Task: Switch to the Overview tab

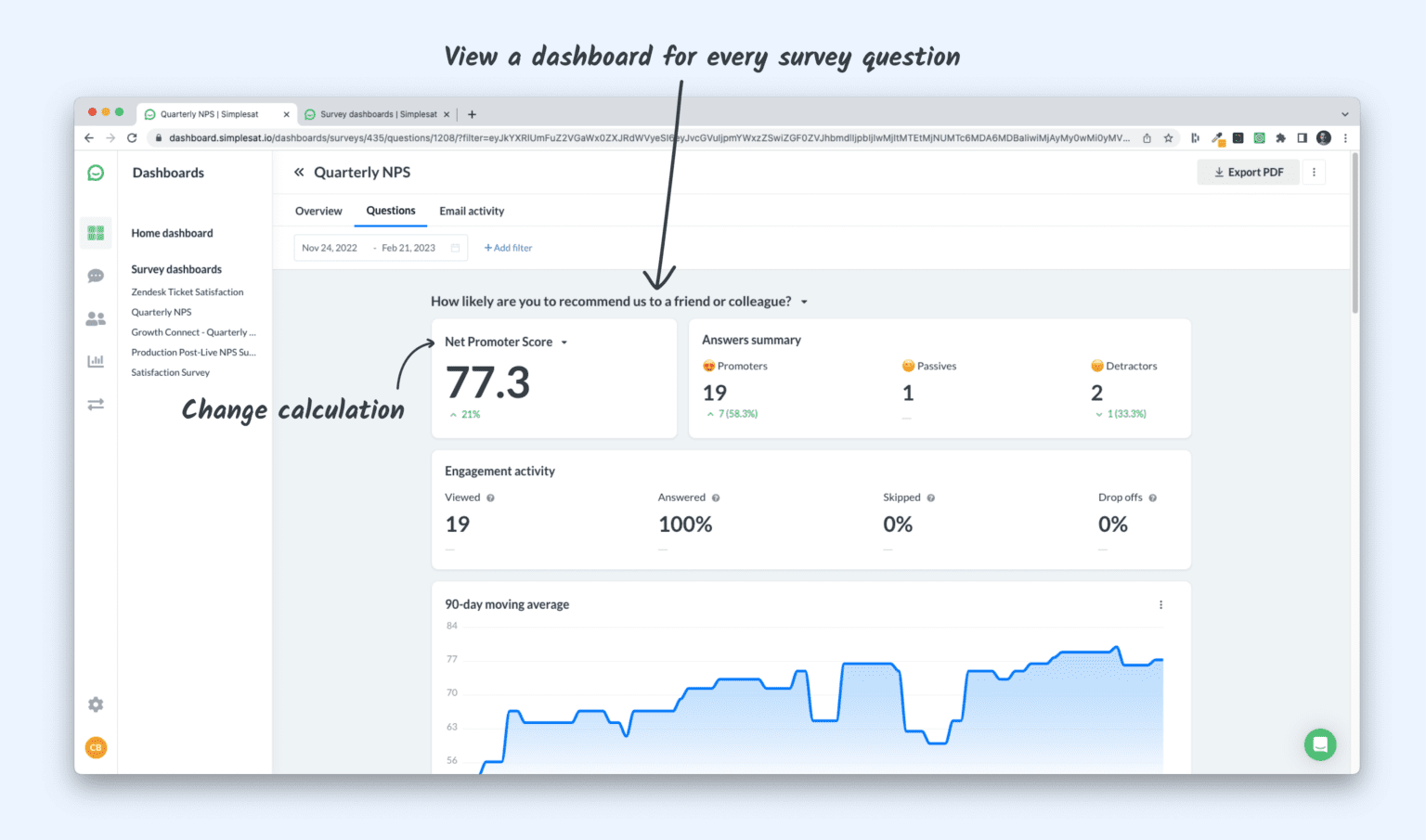Action: [318, 211]
